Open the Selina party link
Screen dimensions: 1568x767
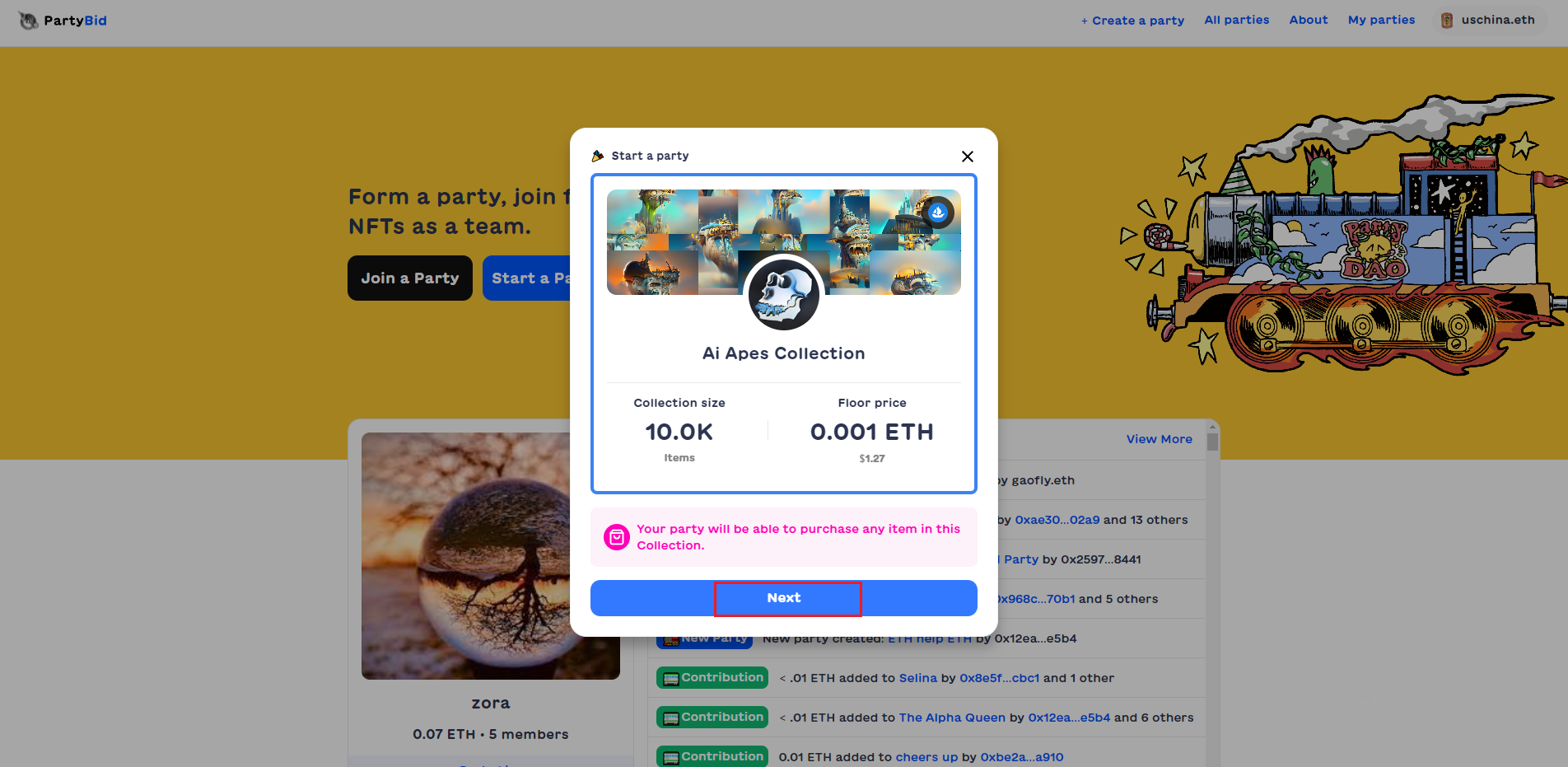tap(917, 678)
